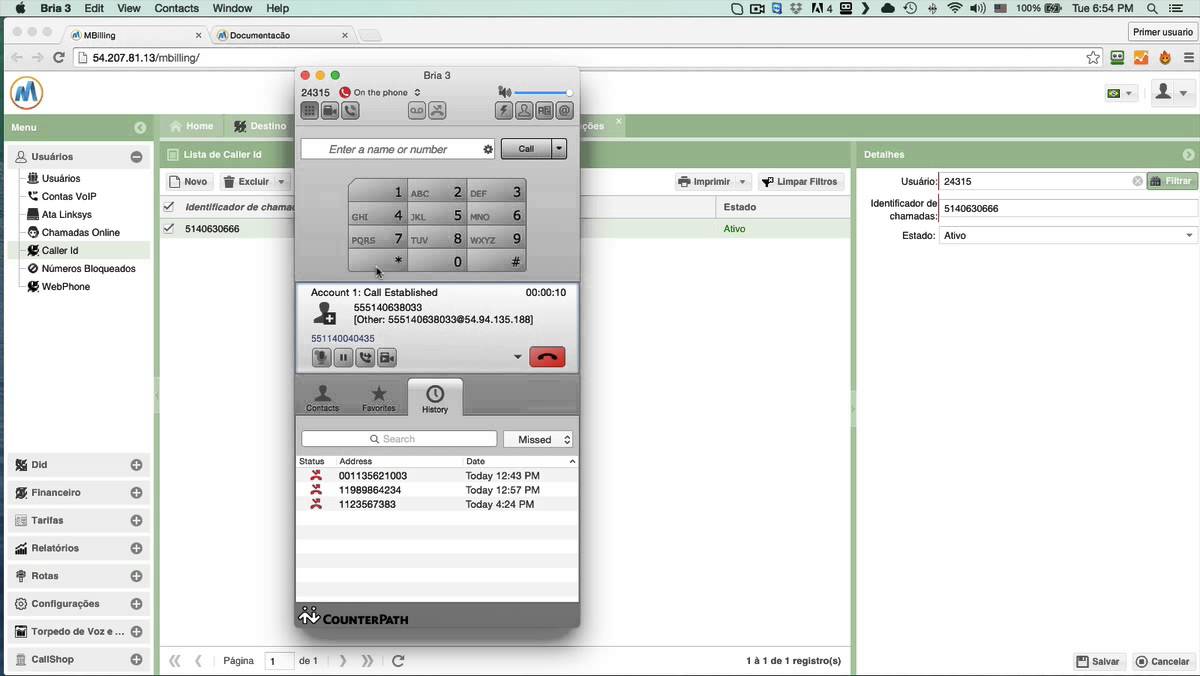Click the gear icon in the dial field
Viewport: 1200px width, 676px height.
[x=488, y=149]
